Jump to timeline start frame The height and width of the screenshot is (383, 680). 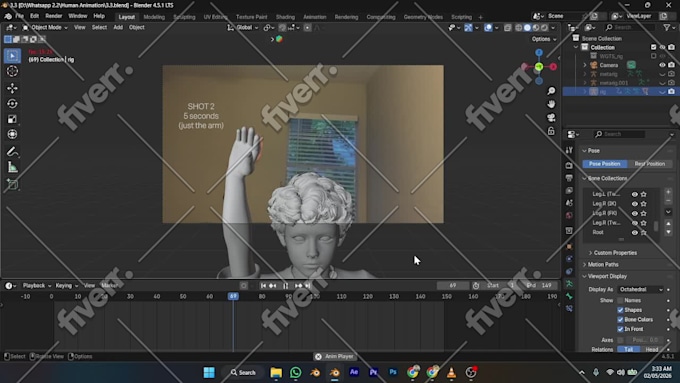[263, 285]
